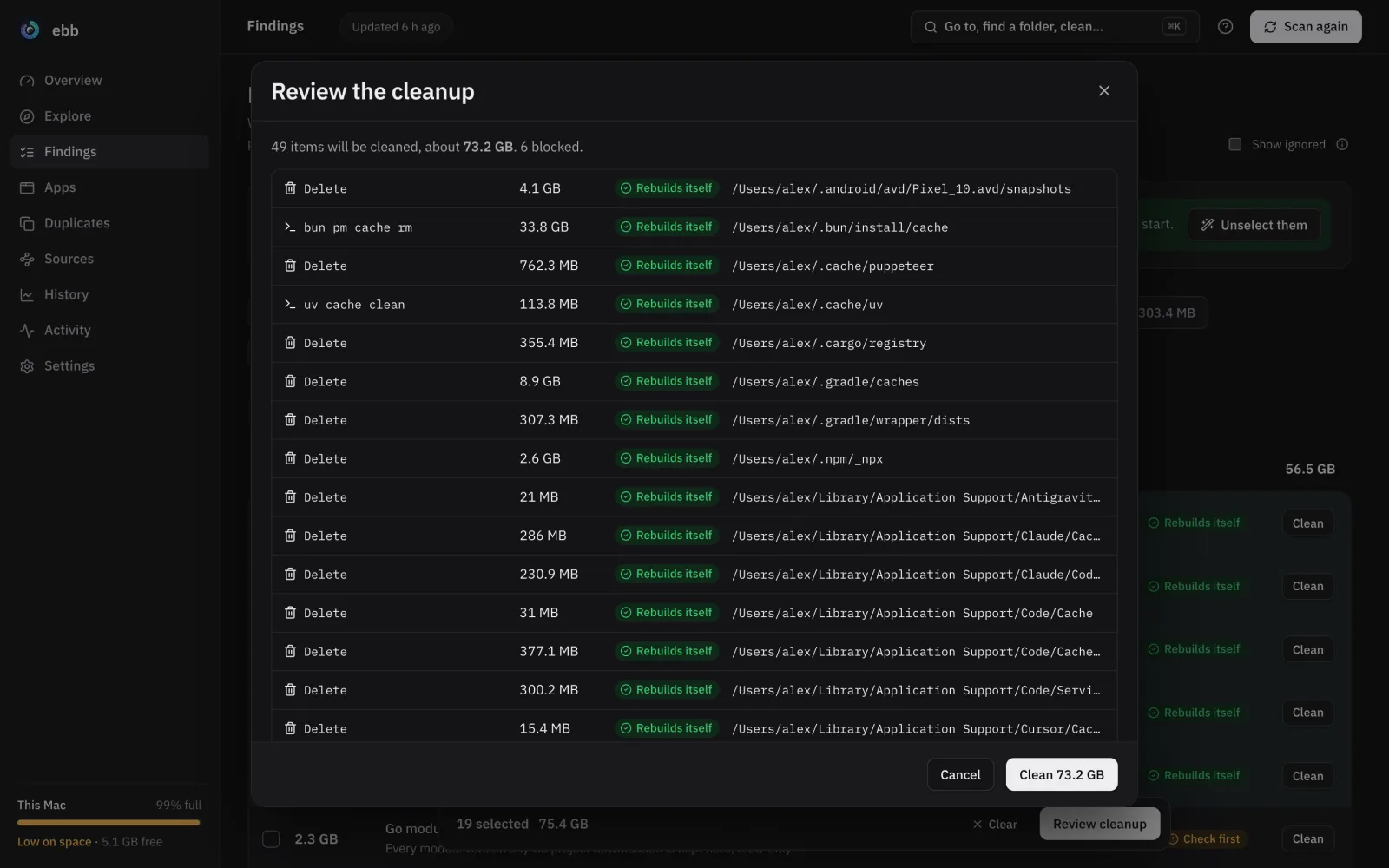Image resolution: width=1389 pixels, height=868 pixels.
Task: Click the Apps sidebar icon
Action: coord(27,187)
